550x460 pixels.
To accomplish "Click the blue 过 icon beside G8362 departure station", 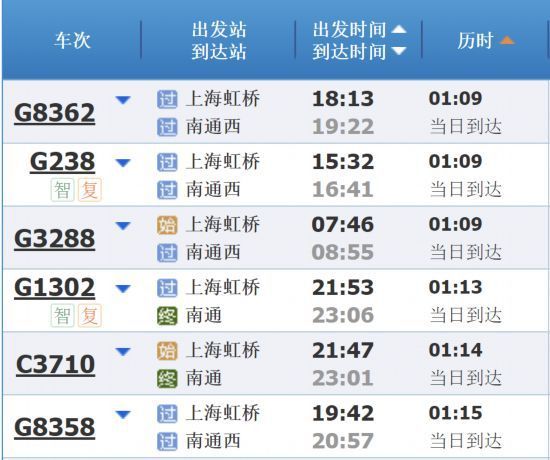I will pyautogui.click(x=167, y=99).
